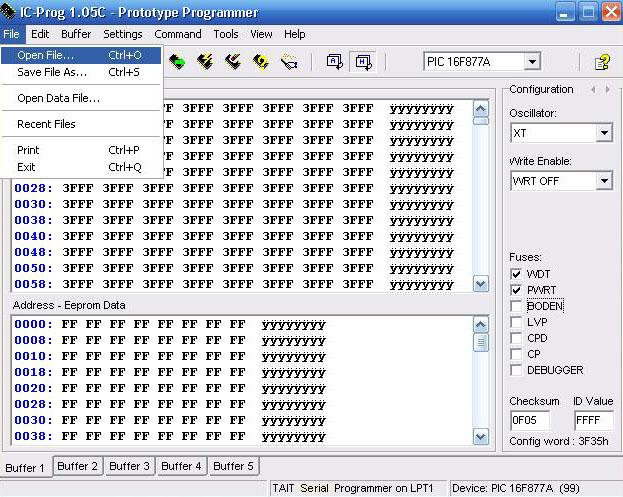Switch to Buffer 5 tab

(x=233, y=466)
